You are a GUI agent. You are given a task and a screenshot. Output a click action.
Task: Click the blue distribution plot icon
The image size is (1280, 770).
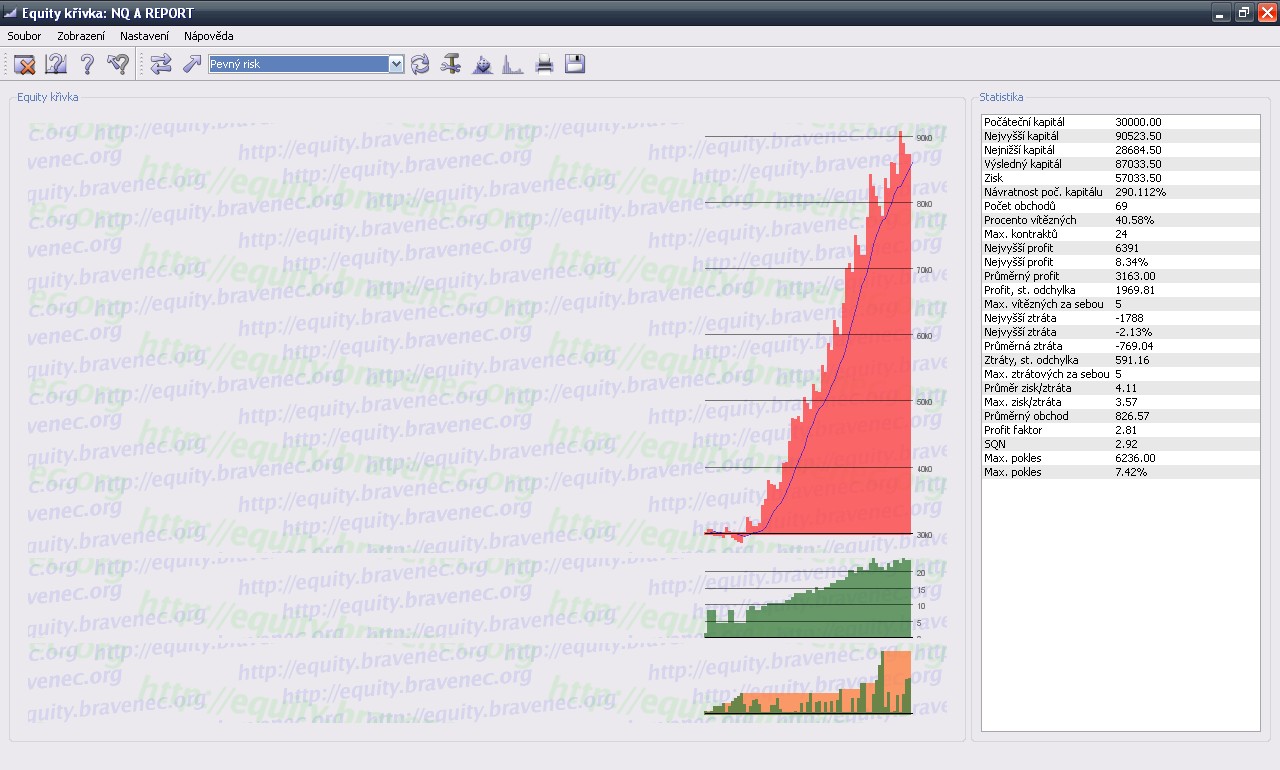tap(482, 64)
